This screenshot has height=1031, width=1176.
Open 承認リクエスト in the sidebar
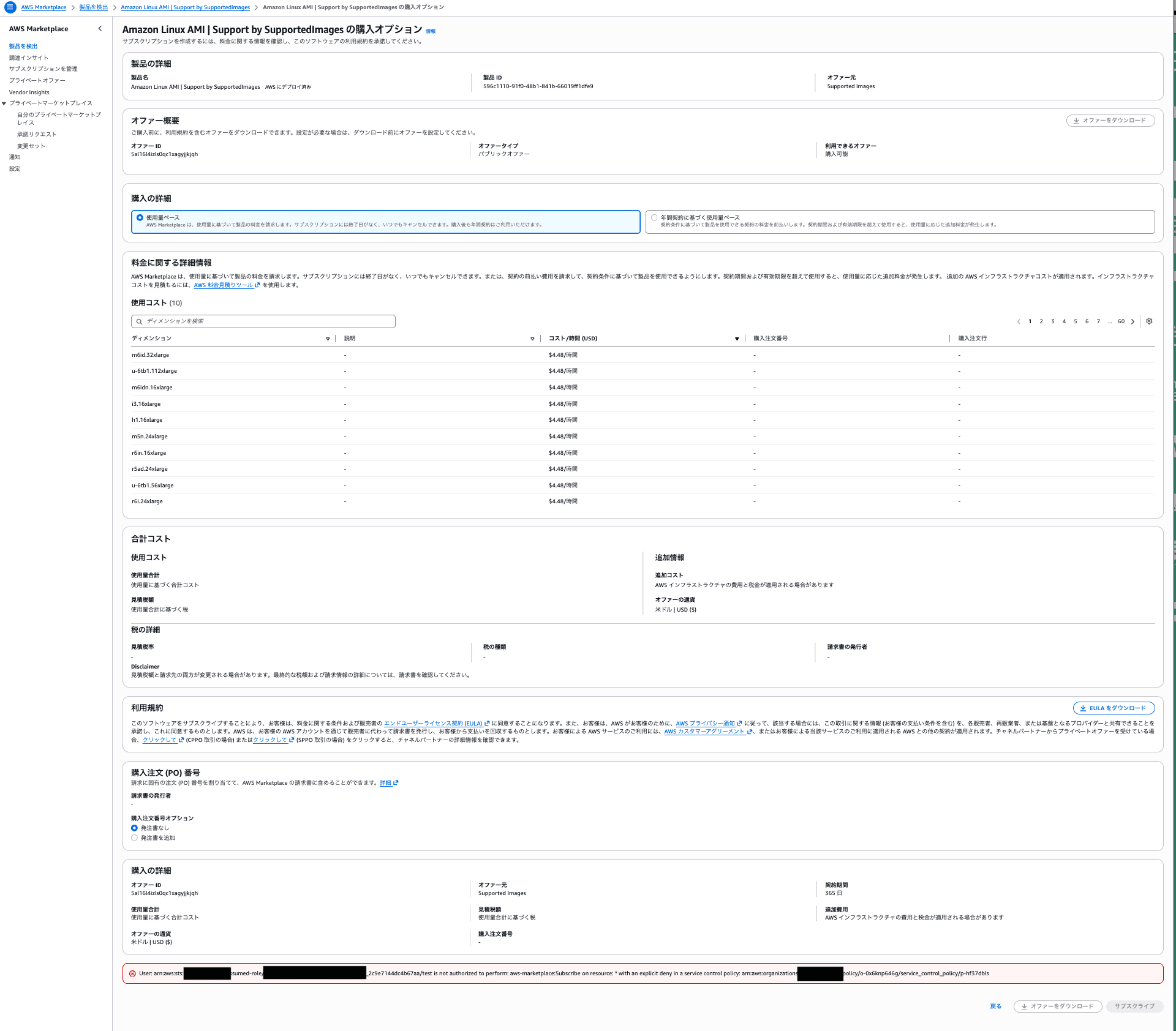point(37,135)
